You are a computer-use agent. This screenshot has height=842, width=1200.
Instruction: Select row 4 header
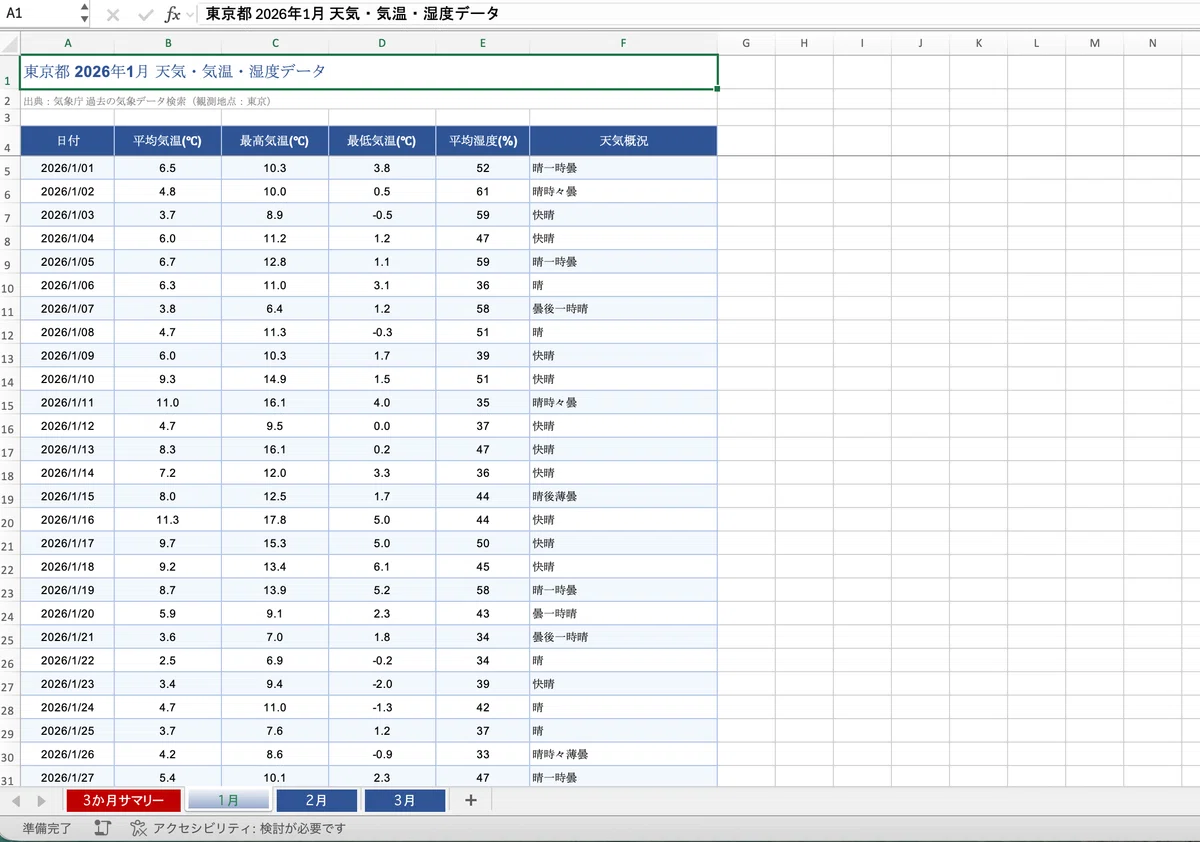click(x=10, y=141)
